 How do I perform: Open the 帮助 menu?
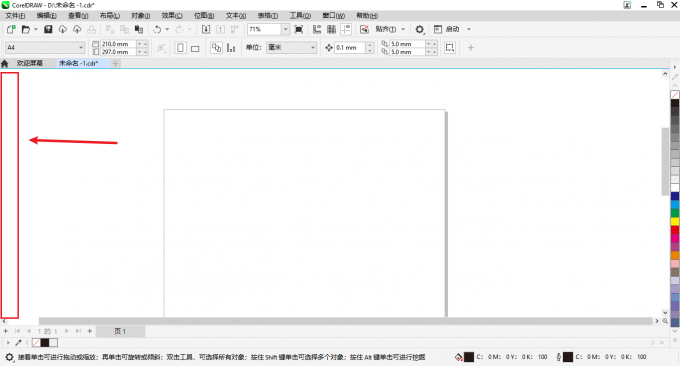[367, 16]
